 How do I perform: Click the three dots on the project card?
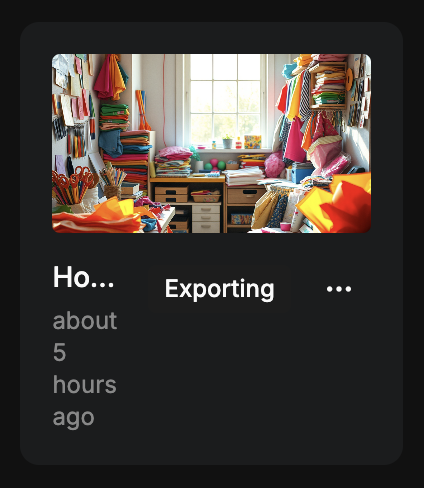(339, 289)
